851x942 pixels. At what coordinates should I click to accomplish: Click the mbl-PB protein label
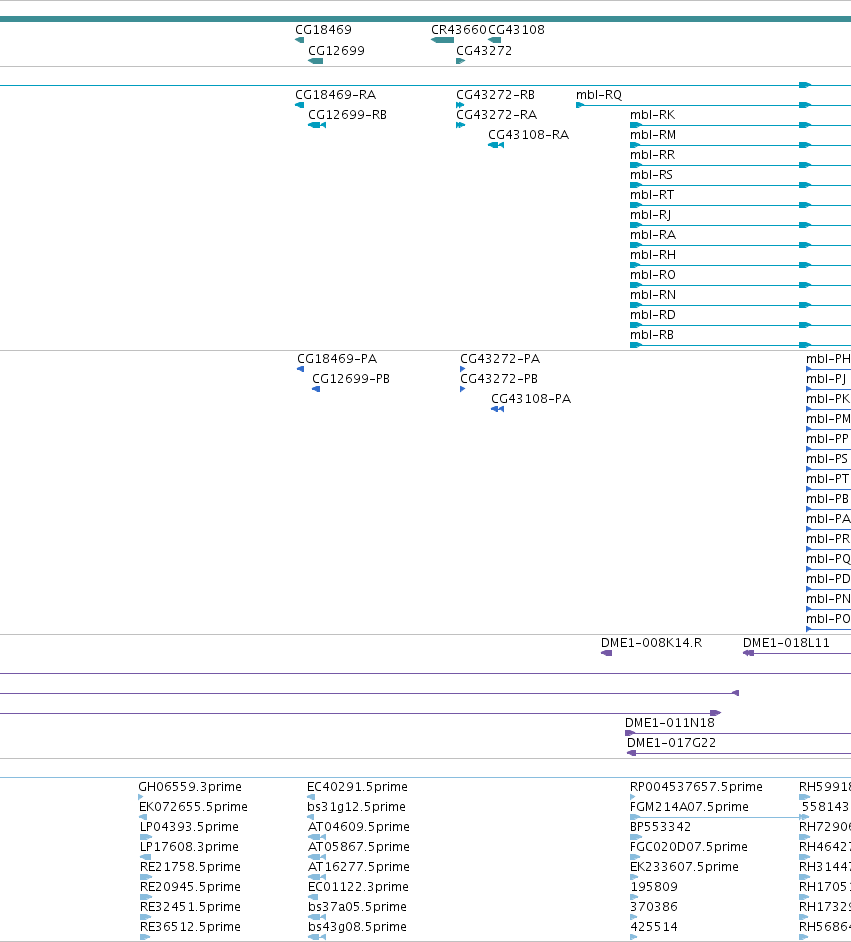828,499
